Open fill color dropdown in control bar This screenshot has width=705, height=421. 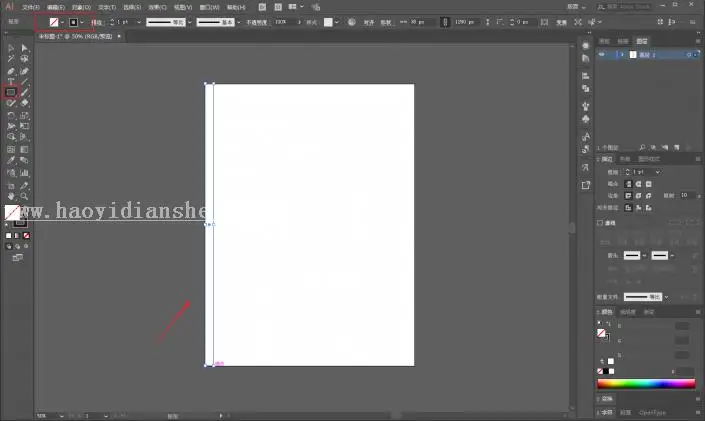coord(62,22)
